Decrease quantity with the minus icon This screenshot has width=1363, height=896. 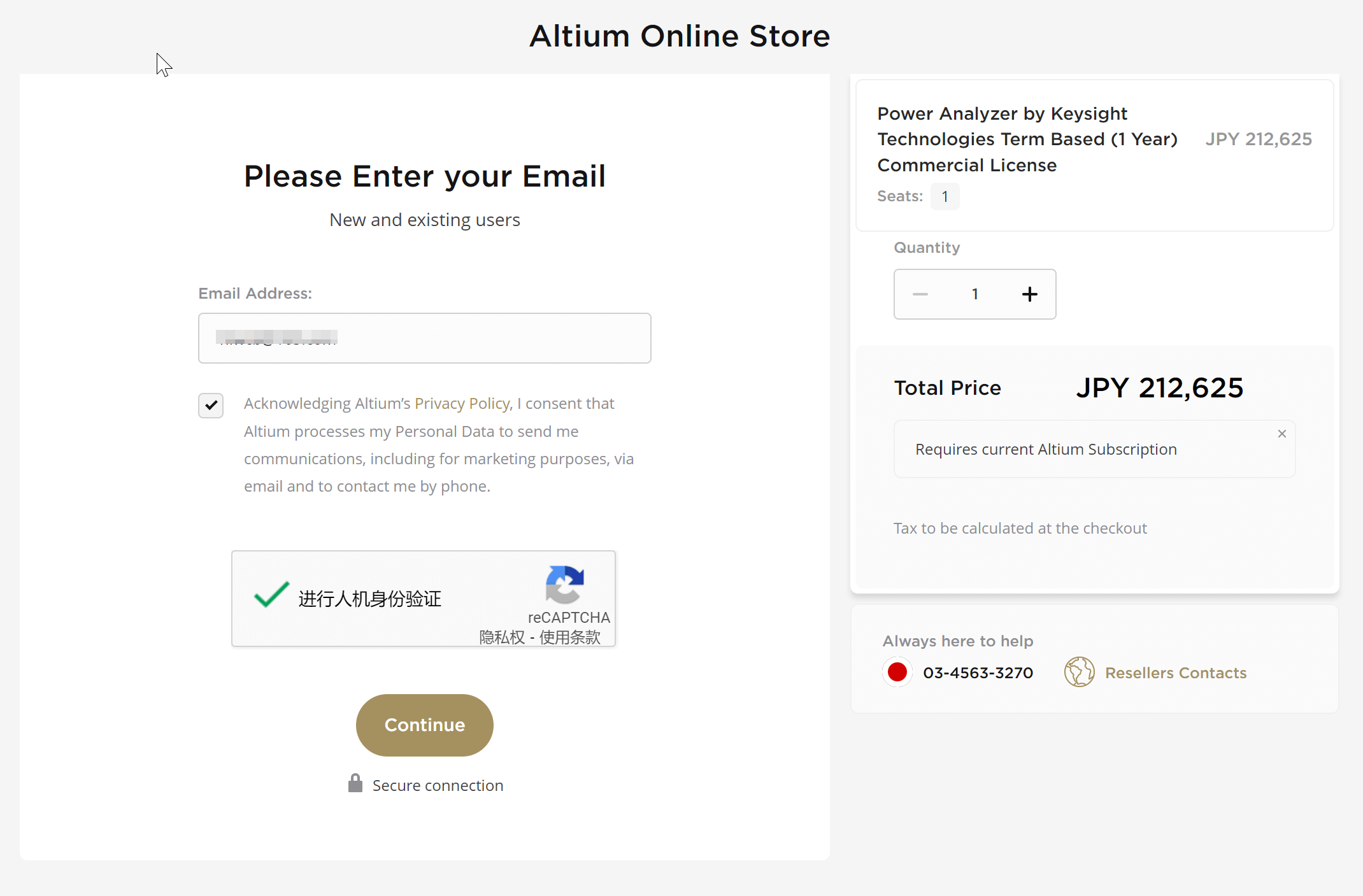tap(920, 294)
